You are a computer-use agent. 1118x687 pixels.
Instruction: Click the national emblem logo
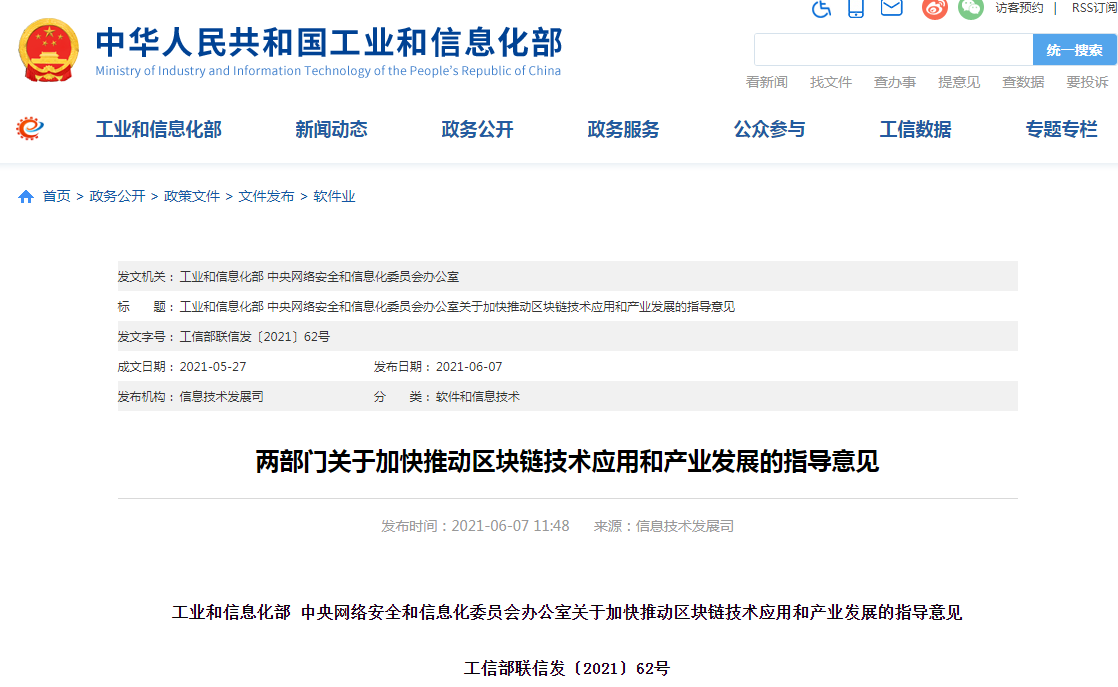[x=48, y=50]
